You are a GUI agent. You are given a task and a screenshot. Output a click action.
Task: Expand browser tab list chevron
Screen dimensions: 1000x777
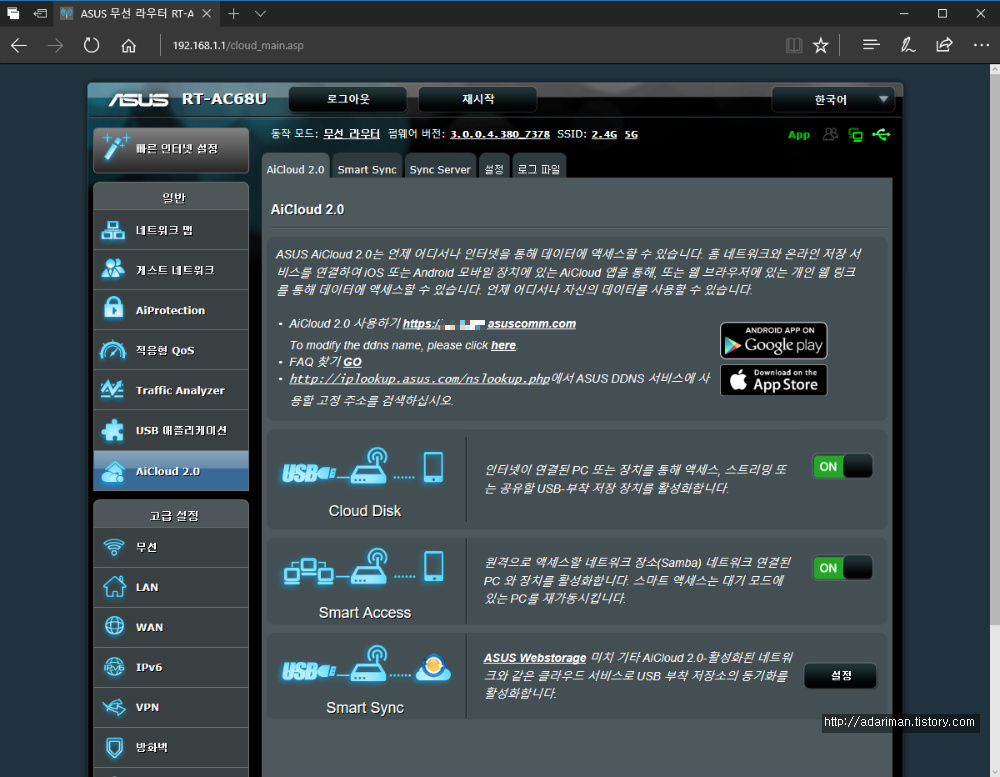[x=260, y=13]
